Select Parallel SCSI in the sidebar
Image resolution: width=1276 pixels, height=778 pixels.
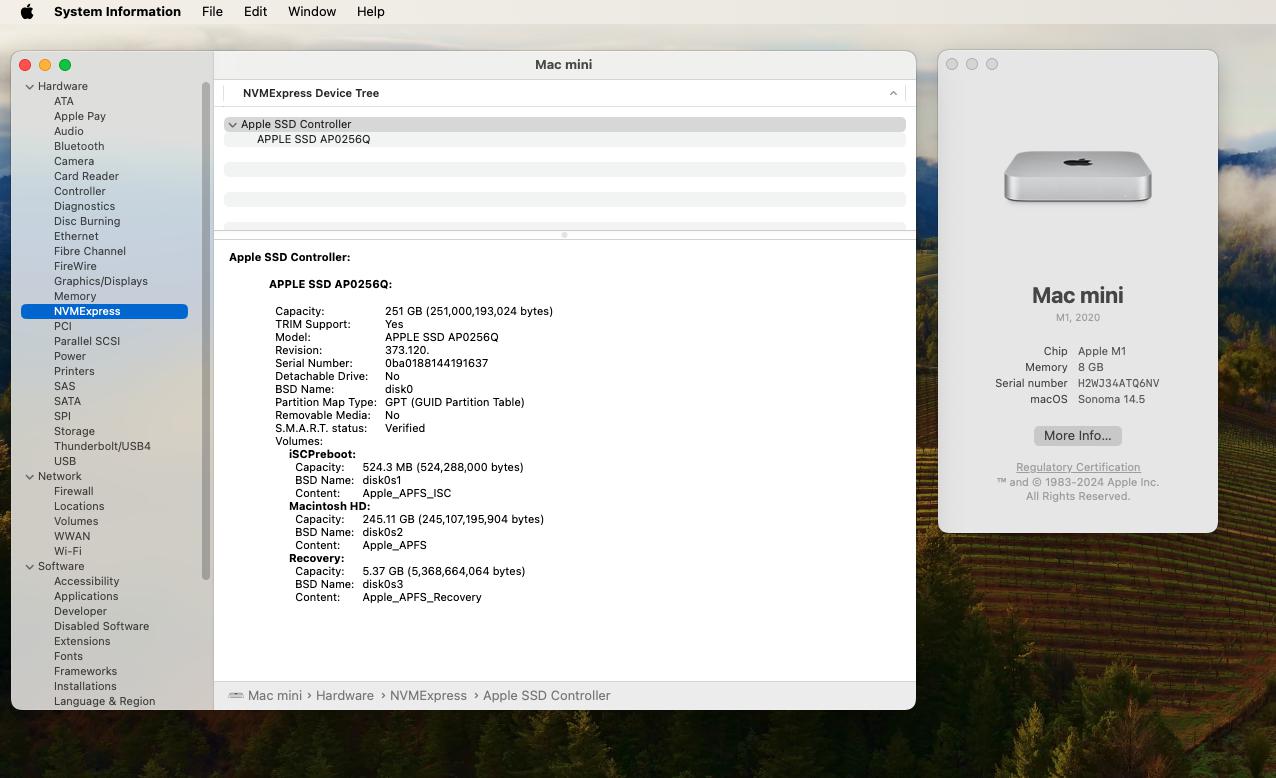[x=87, y=341]
